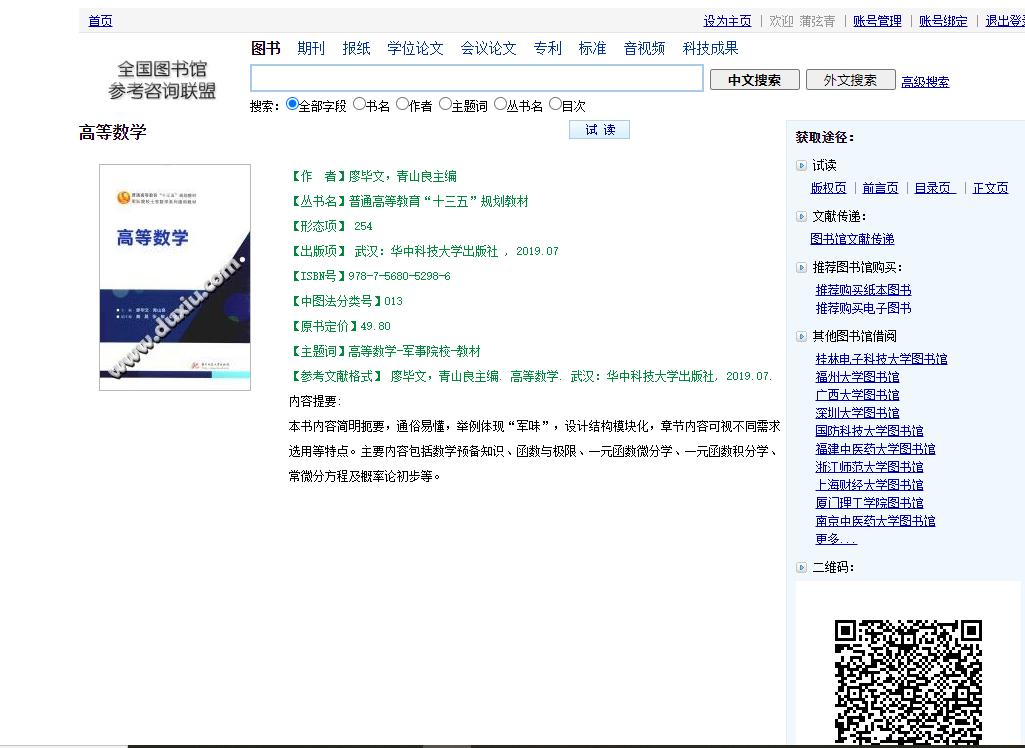This screenshot has width=1025, height=748.
Task: Click the 全国图书馆参考咨询联盟 logo
Action: coord(160,78)
